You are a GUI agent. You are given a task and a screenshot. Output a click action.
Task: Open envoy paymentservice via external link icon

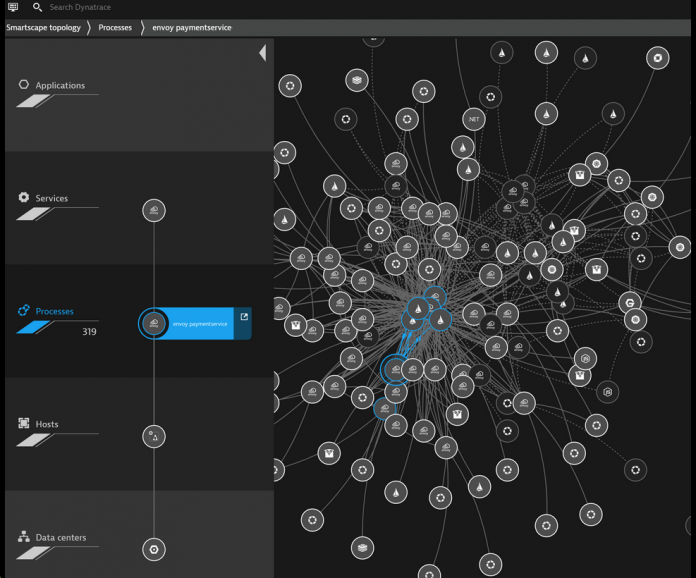pos(244,318)
